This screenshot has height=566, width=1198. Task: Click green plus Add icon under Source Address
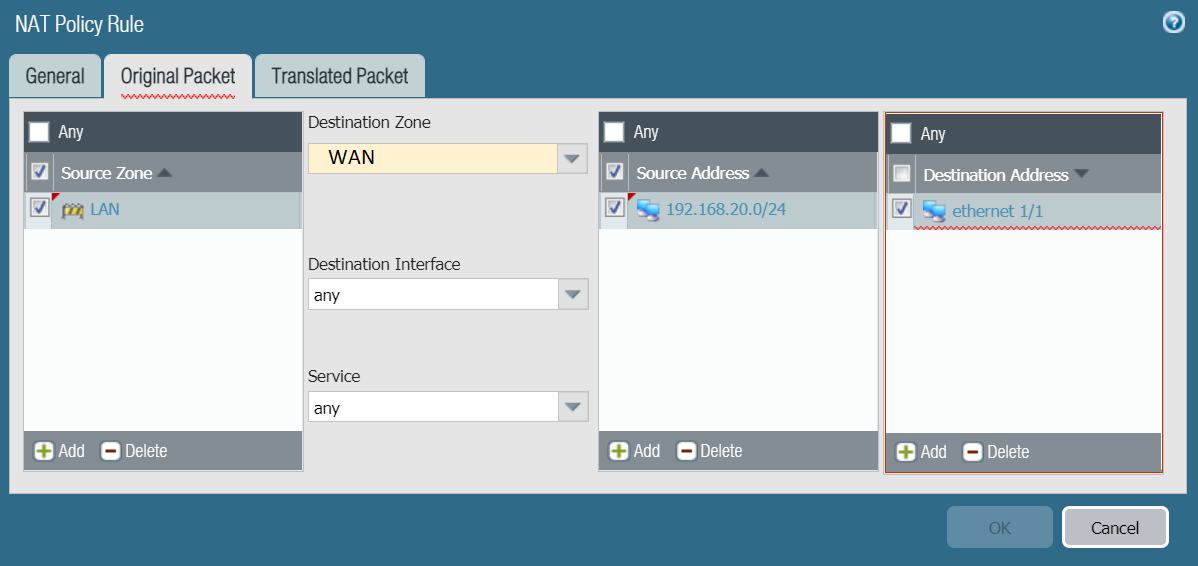[619, 451]
